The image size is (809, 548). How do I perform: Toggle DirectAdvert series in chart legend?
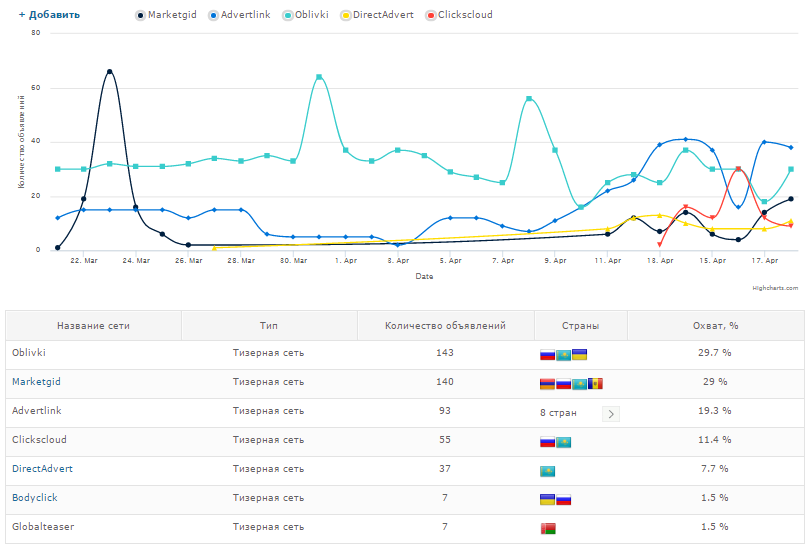click(377, 15)
